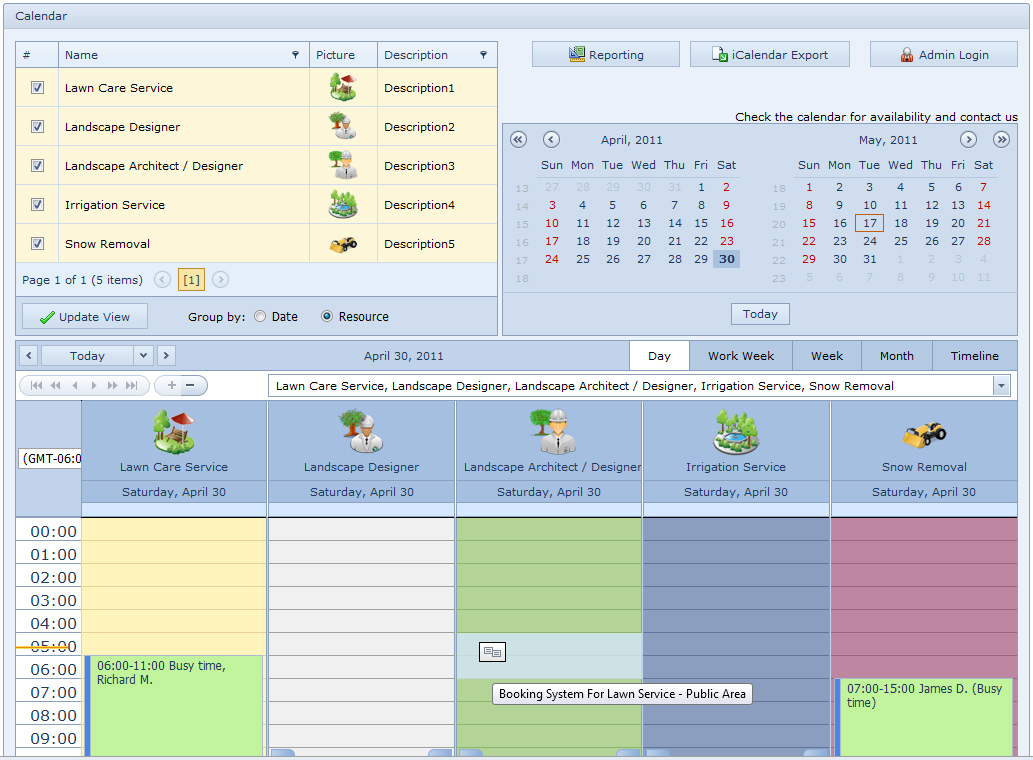This screenshot has height=760, width=1033.
Task: Click the zoom-in plus button on navigator
Action: click(171, 386)
